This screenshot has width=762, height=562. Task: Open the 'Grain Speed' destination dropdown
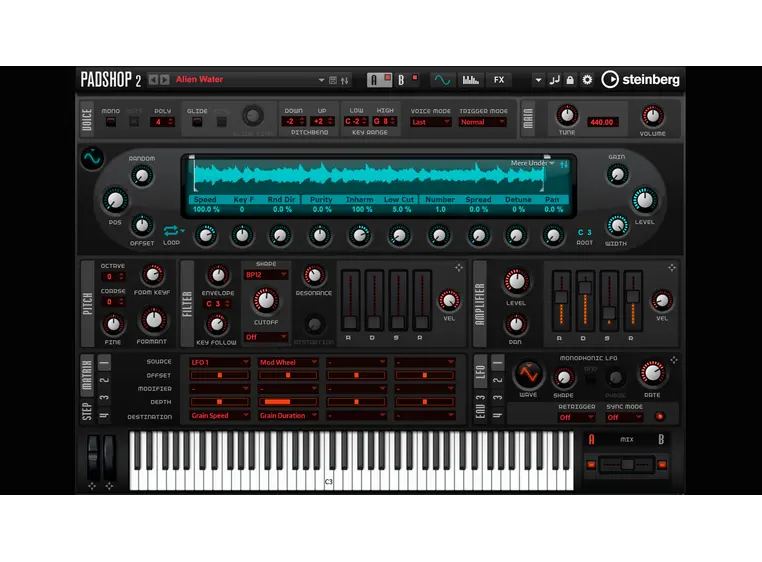click(220, 416)
